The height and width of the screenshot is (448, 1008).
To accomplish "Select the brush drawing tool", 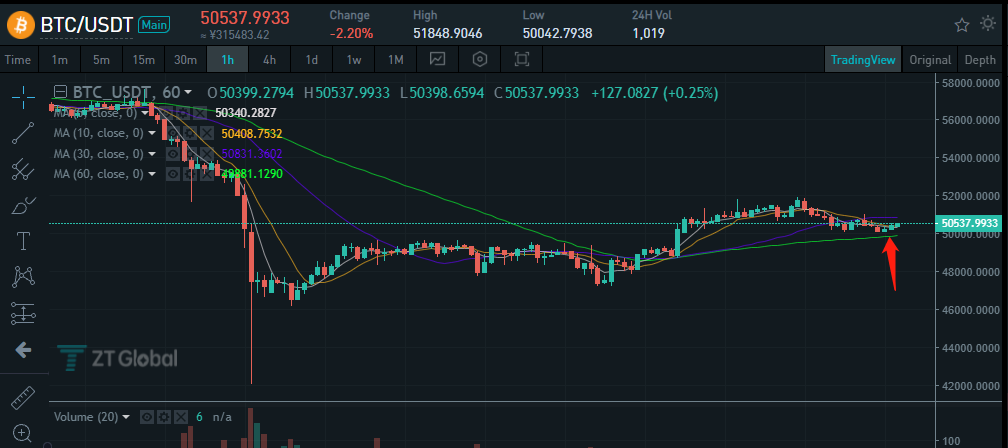I will (24, 205).
